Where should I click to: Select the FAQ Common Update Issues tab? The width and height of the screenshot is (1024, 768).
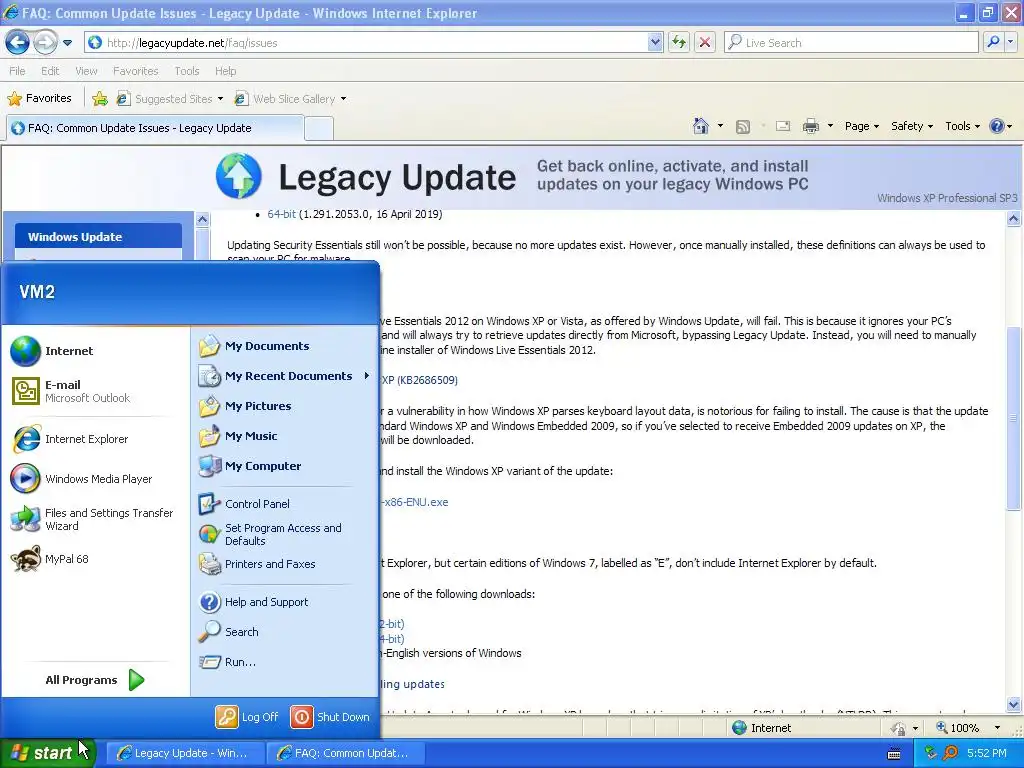[x=155, y=128]
